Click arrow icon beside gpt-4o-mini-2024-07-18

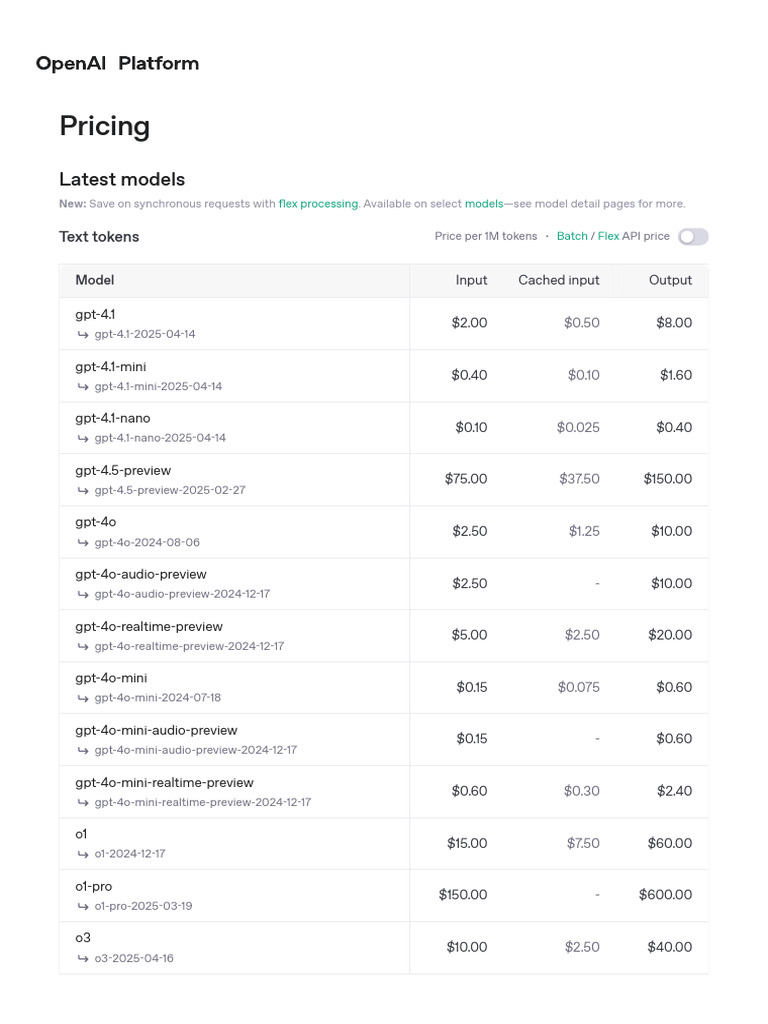[83, 698]
